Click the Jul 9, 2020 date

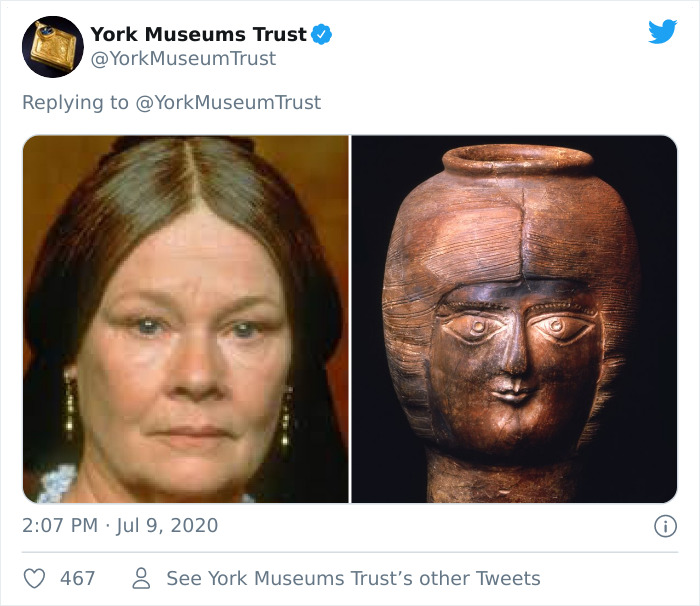tap(167, 525)
